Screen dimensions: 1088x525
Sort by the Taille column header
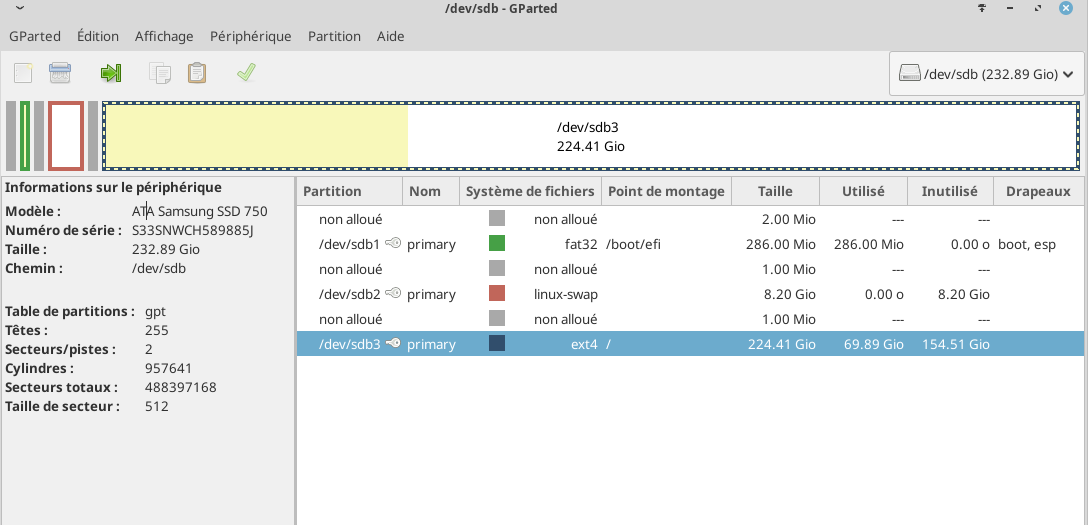(775, 191)
